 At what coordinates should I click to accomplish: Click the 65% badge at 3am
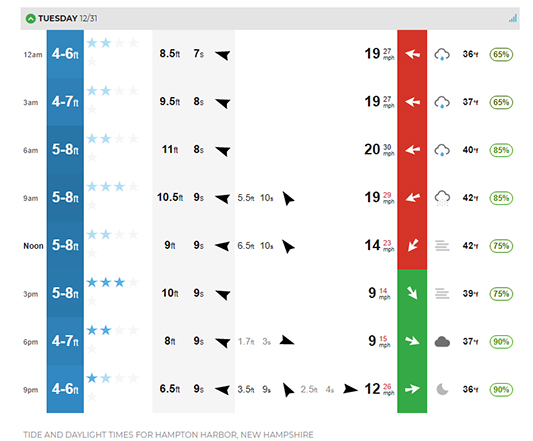pyautogui.click(x=501, y=102)
